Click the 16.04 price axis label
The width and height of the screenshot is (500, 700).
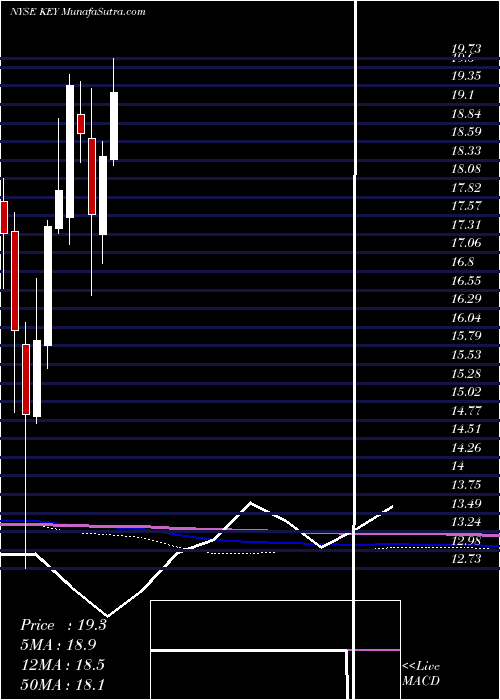click(466, 318)
